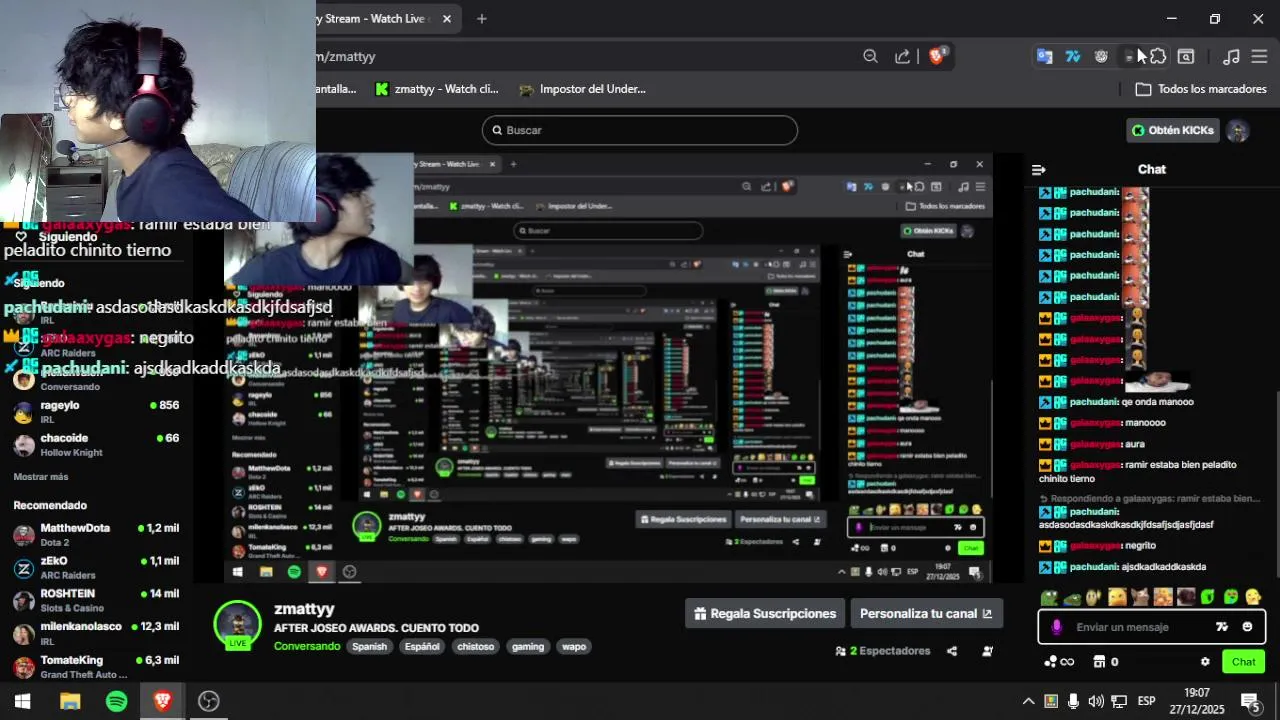Select the cat face emote in quick bar
This screenshot has width=1280, height=720.
(x=1140, y=597)
